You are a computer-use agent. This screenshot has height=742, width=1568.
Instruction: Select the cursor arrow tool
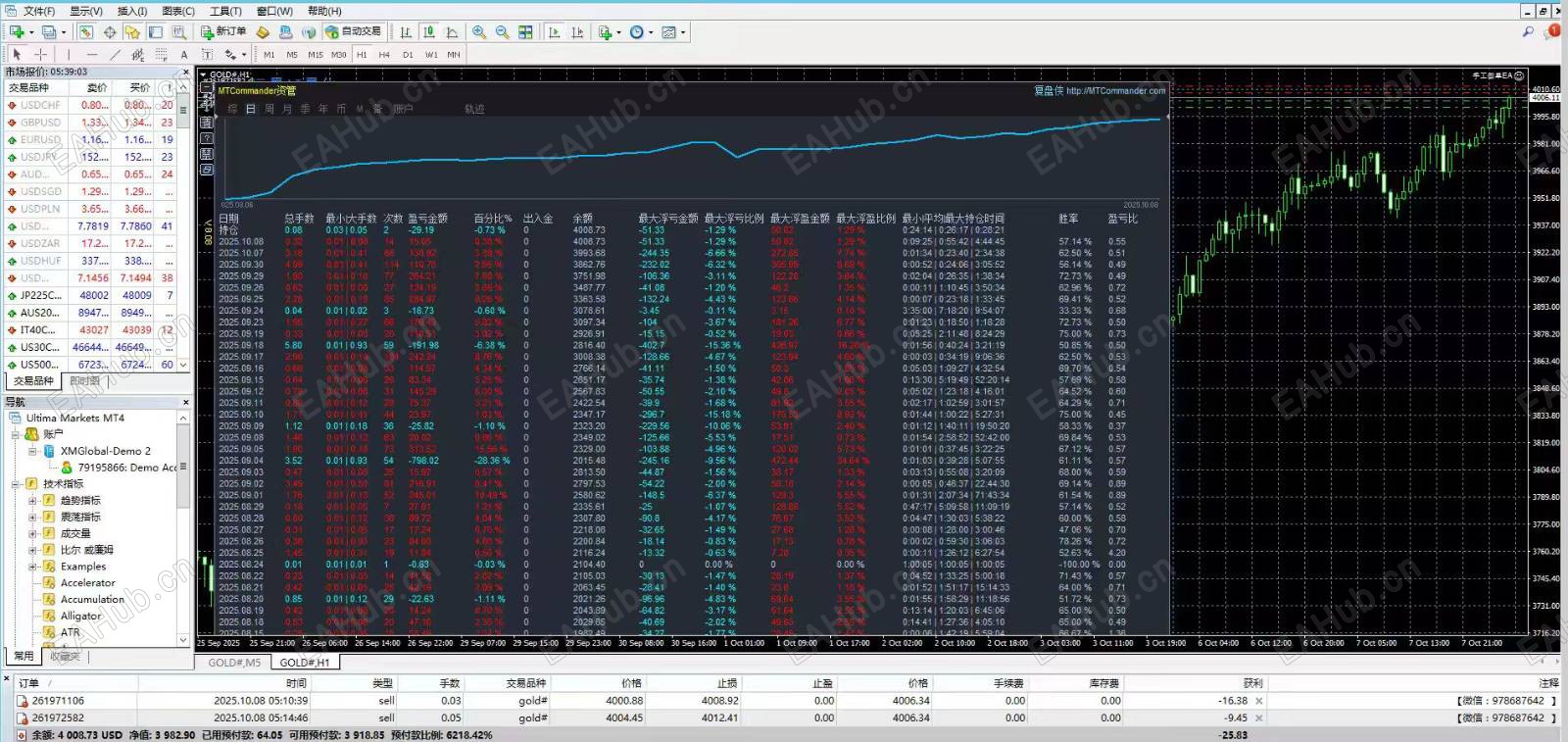pyautogui.click(x=17, y=54)
